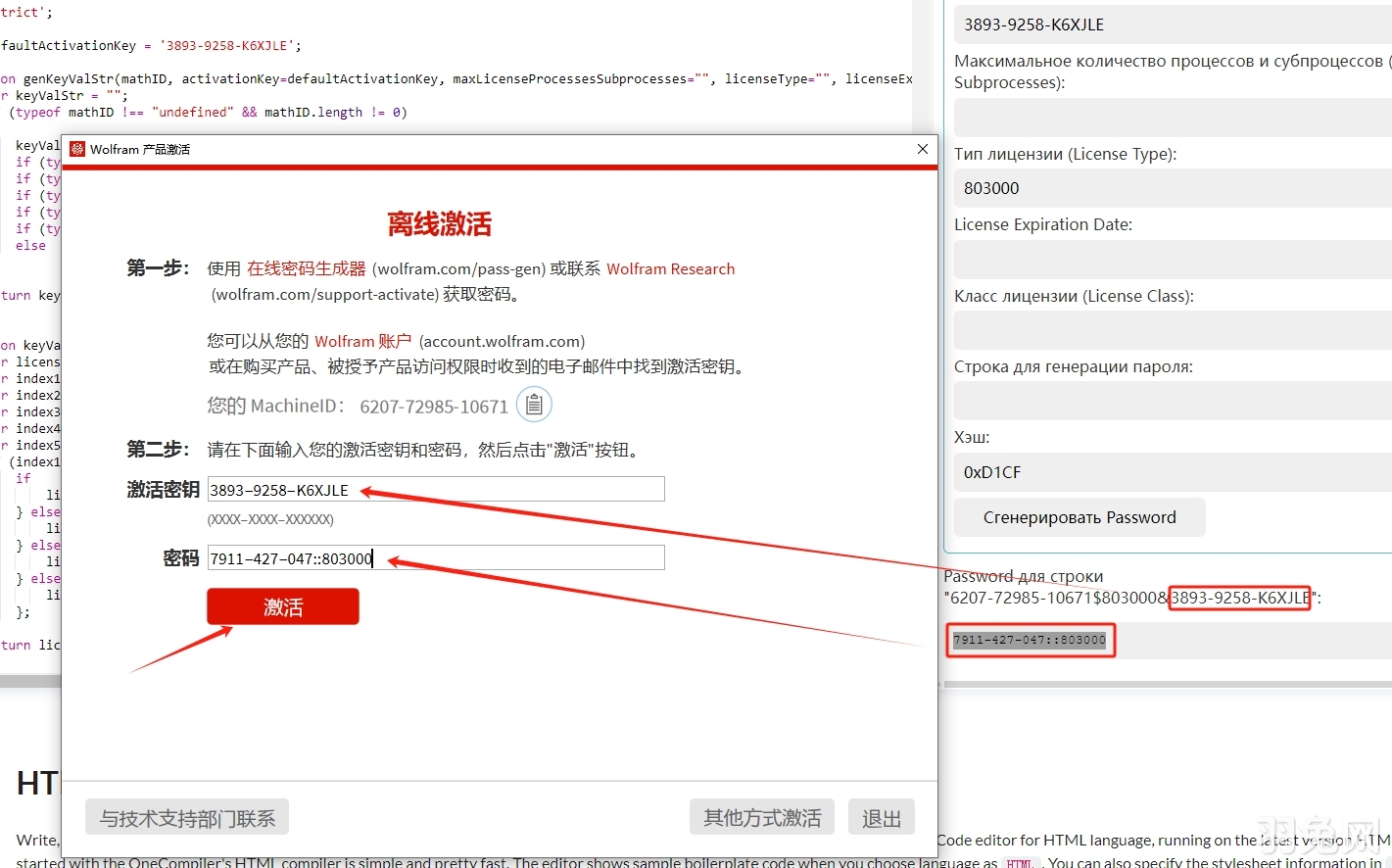1392x868 pixels.
Task: Click 与技术支持部门联系 to contact support
Action: click(186, 816)
